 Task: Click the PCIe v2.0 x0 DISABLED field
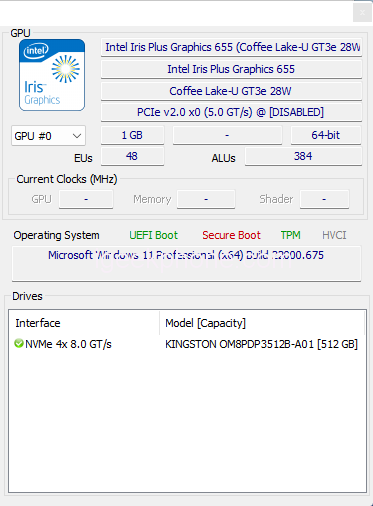click(x=231, y=112)
